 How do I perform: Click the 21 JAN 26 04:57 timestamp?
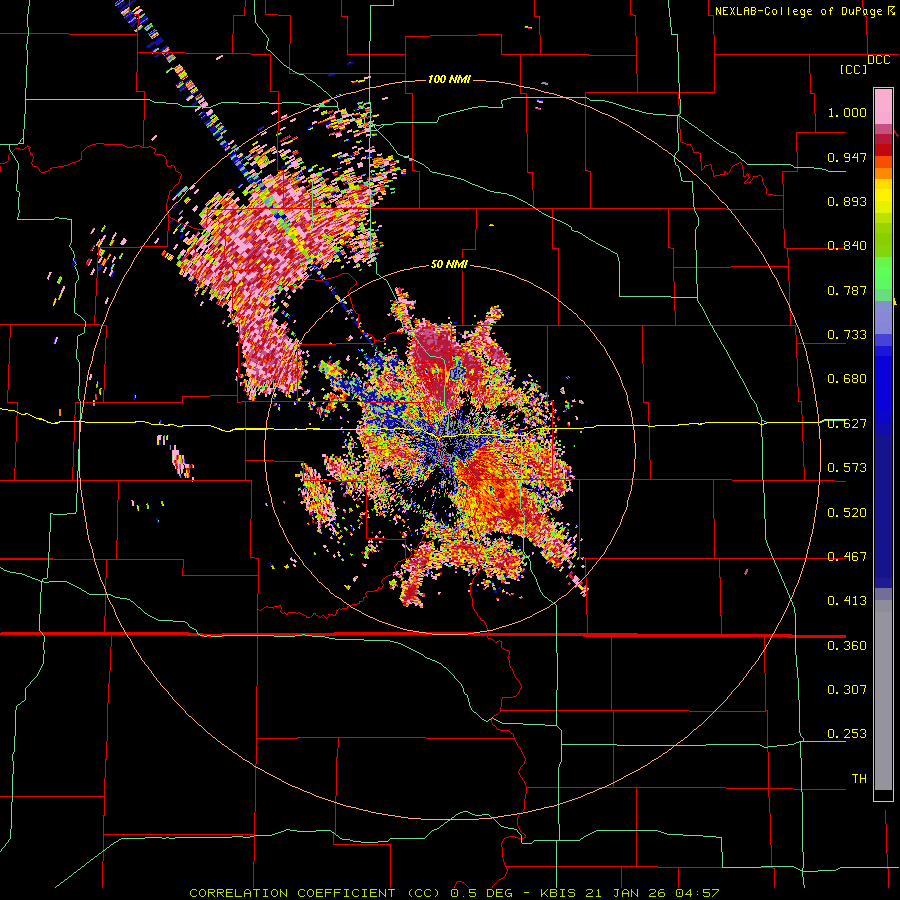pyautogui.click(x=652, y=893)
